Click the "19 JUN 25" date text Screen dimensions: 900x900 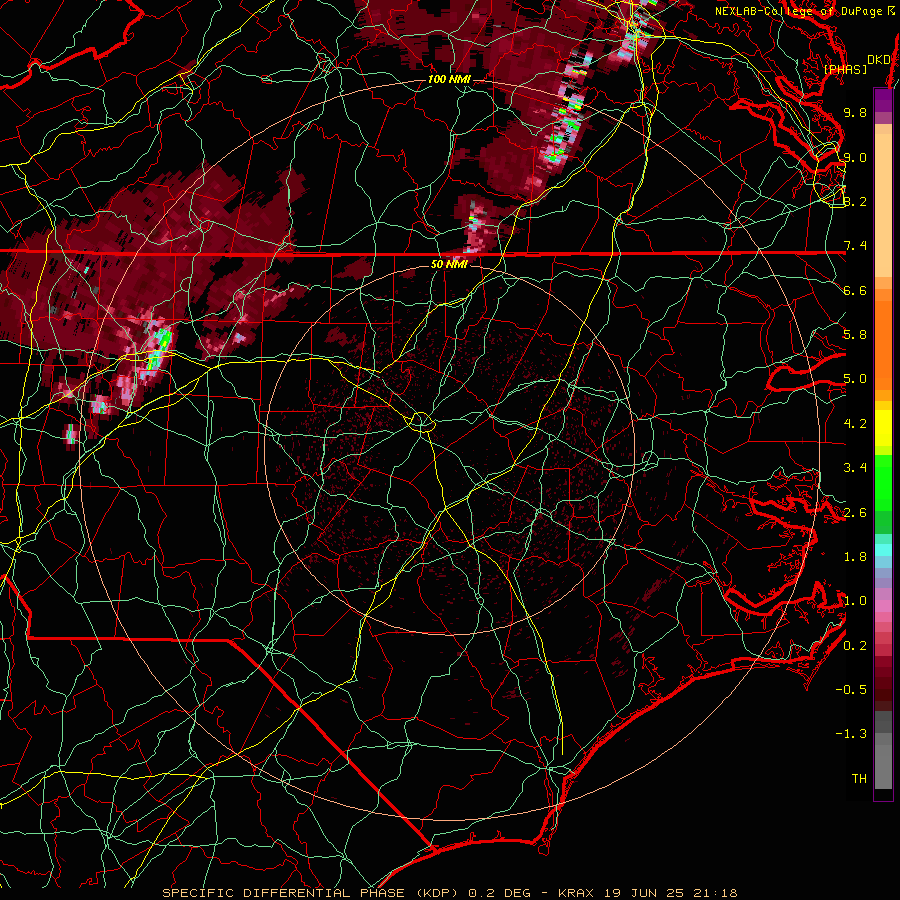[x=645, y=893]
